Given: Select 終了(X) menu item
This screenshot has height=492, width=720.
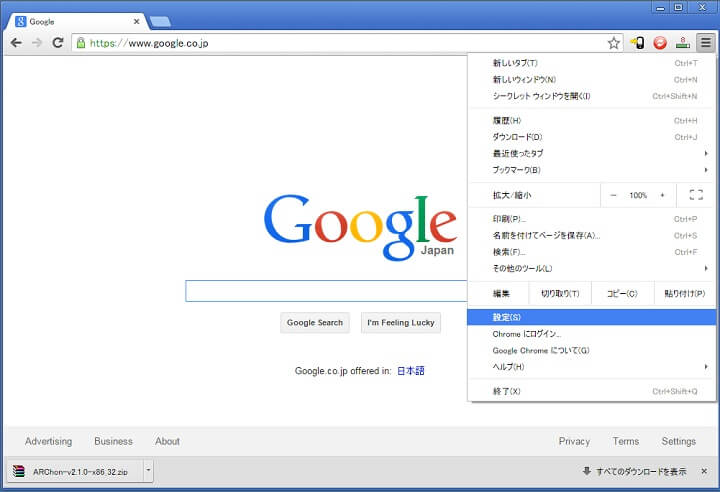Looking at the screenshot, I should (x=592, y=391).
